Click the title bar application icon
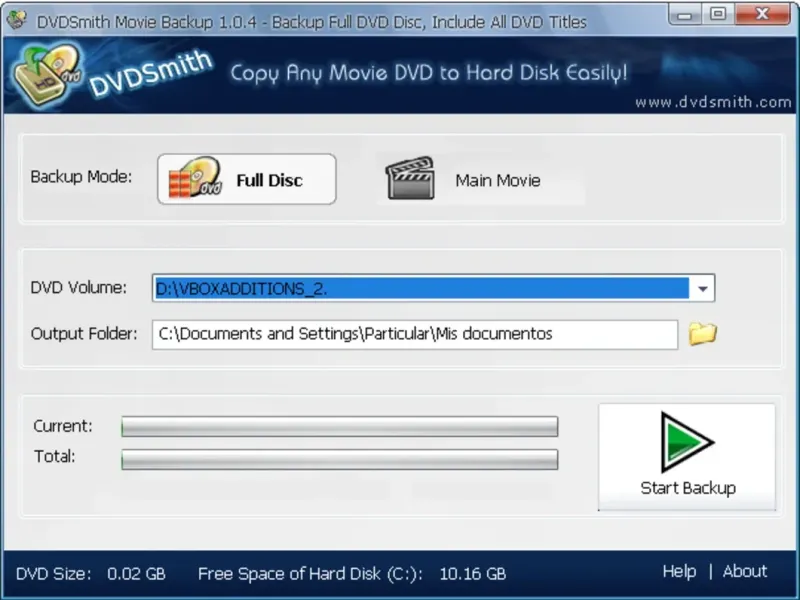This screenshot has height=600, width=800. [x=16, y=20]
